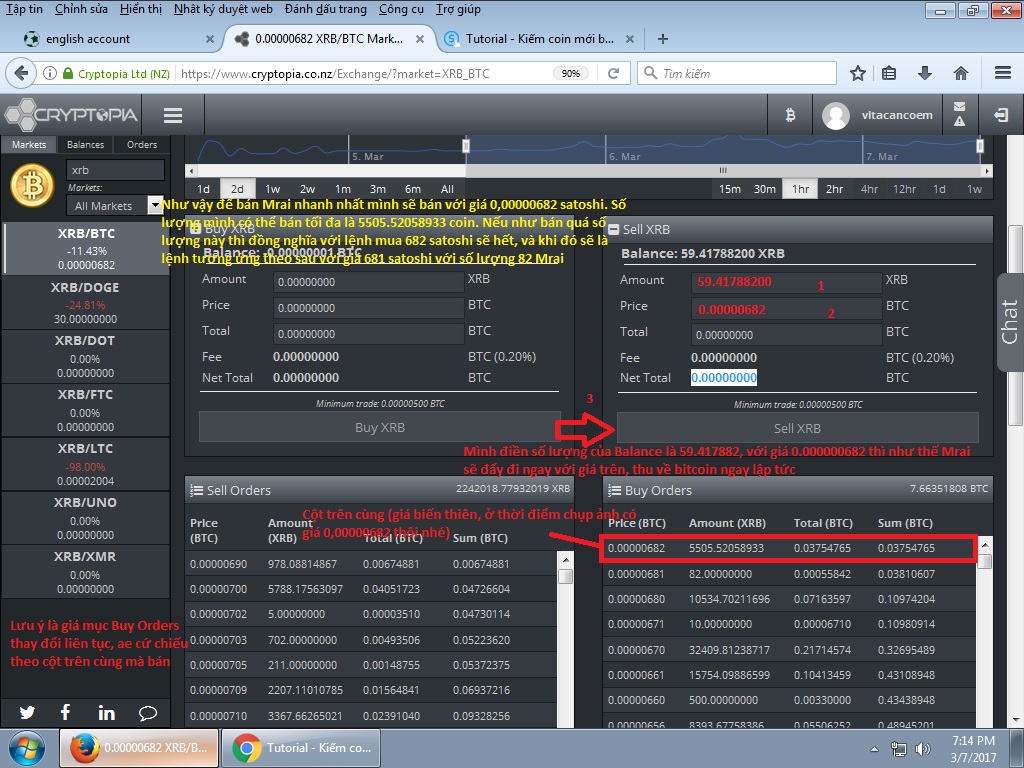Click the chart horizontal scrollbar thumb
The height and width of the screenshot is (768, 1024).
tap(723, 170)
